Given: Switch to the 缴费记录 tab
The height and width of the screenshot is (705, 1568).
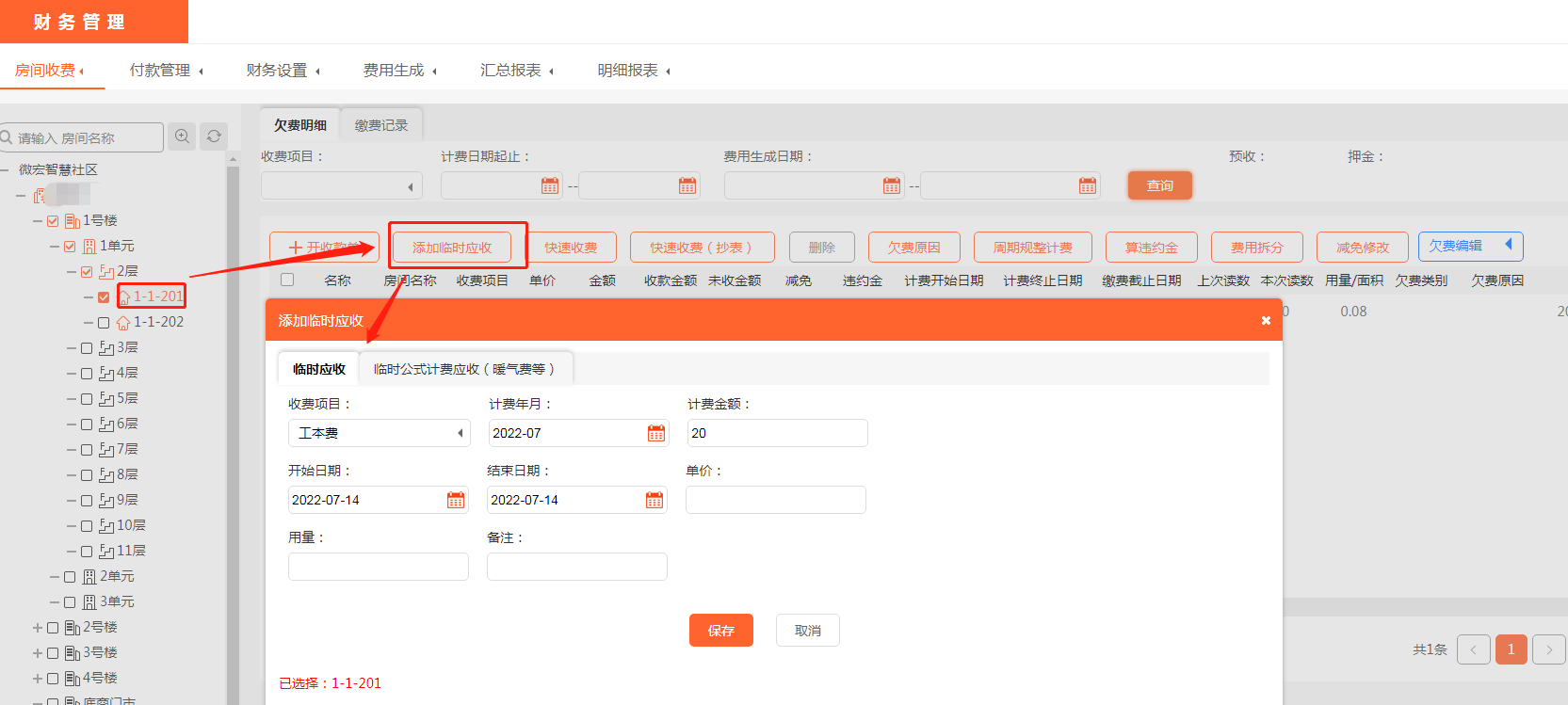Looking at the screenshot, I should (381, 125).
